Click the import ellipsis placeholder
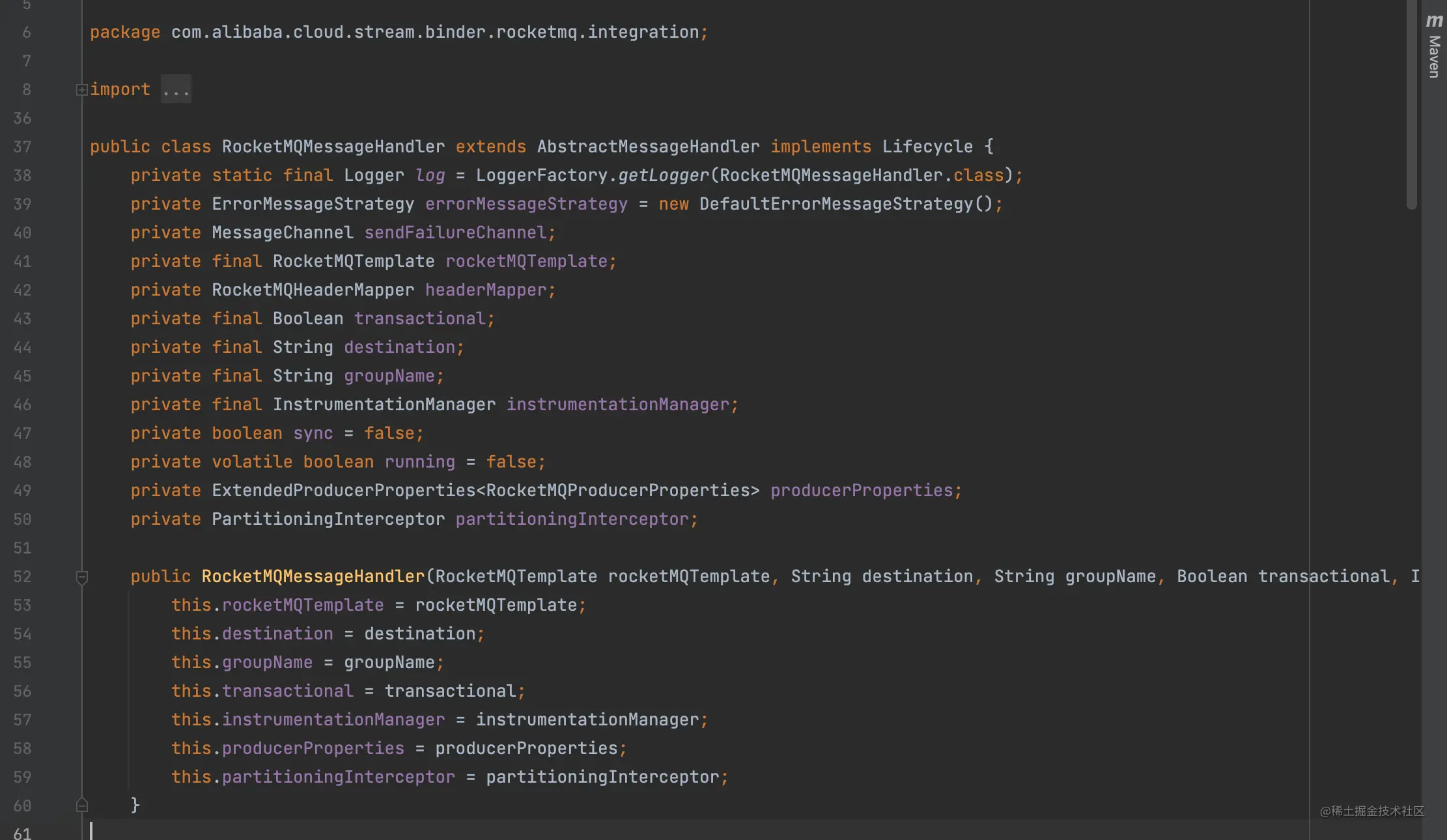This screenshot has height=840, width=1447. (x=176, y=90)
